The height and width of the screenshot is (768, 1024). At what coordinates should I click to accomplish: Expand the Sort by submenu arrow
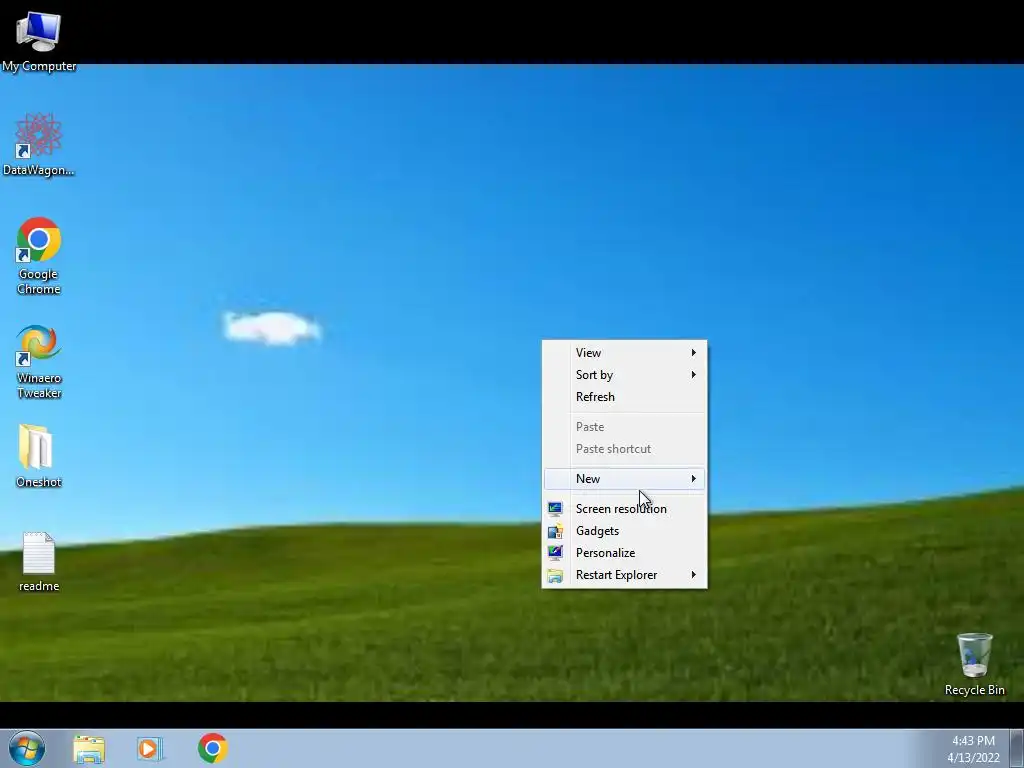pos(694,375)
